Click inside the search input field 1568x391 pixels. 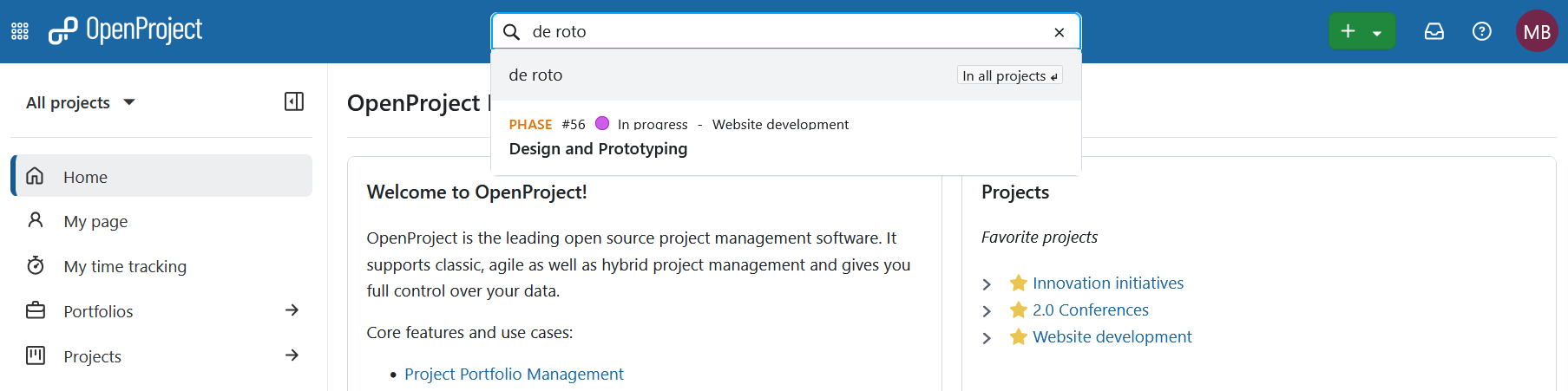[x=785, y=32]
